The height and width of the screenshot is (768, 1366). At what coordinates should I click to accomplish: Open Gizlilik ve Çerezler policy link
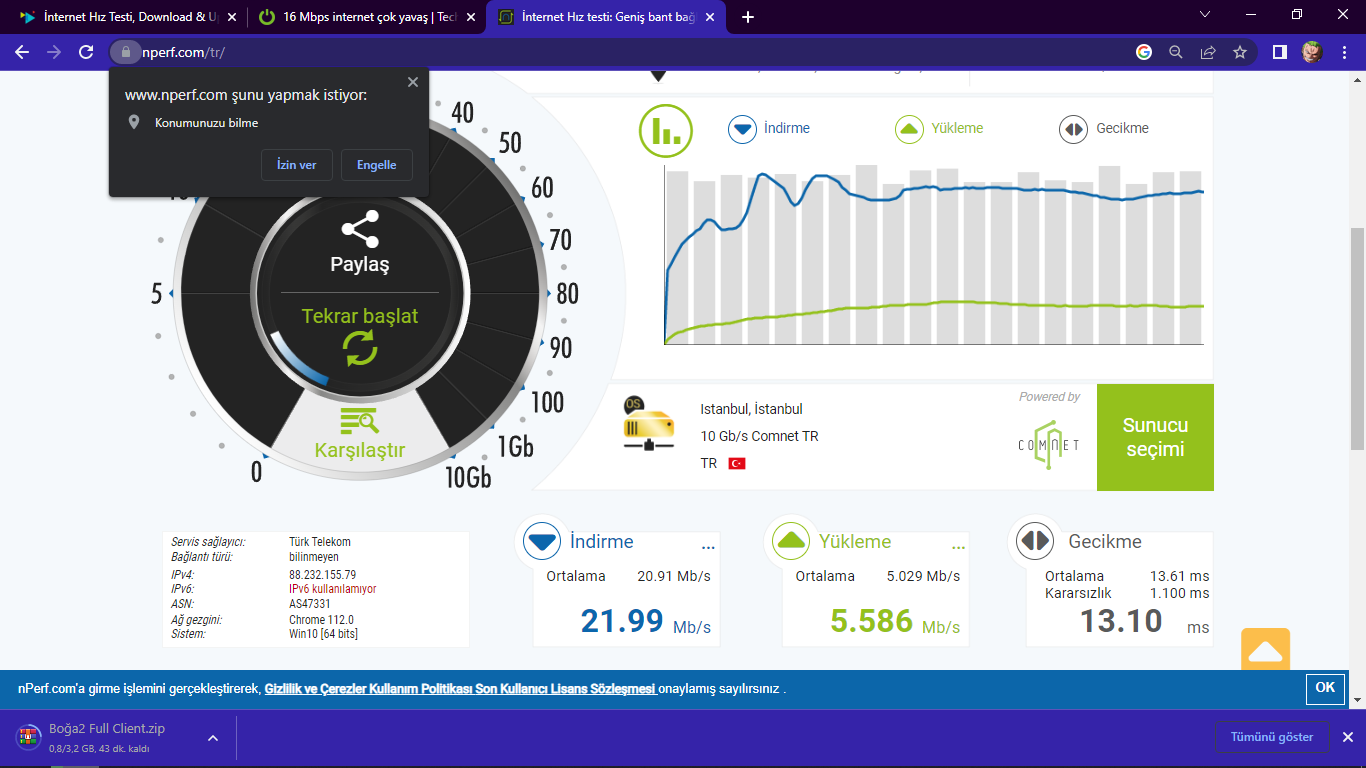[x=461, y=689]
